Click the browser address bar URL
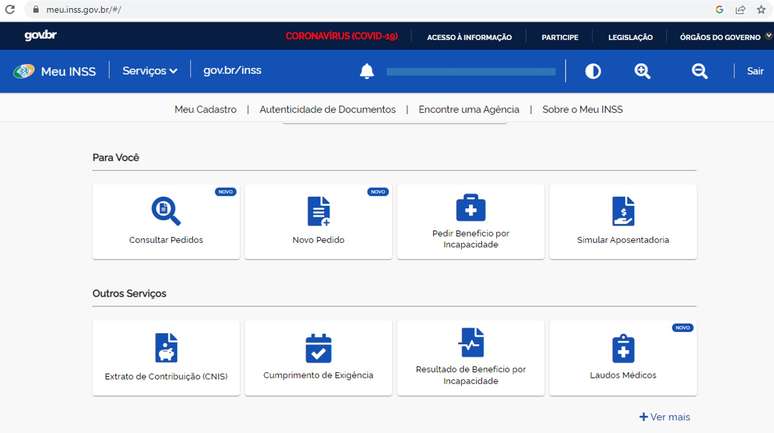This screenshot has width=774, height=433. pos(83,9)
